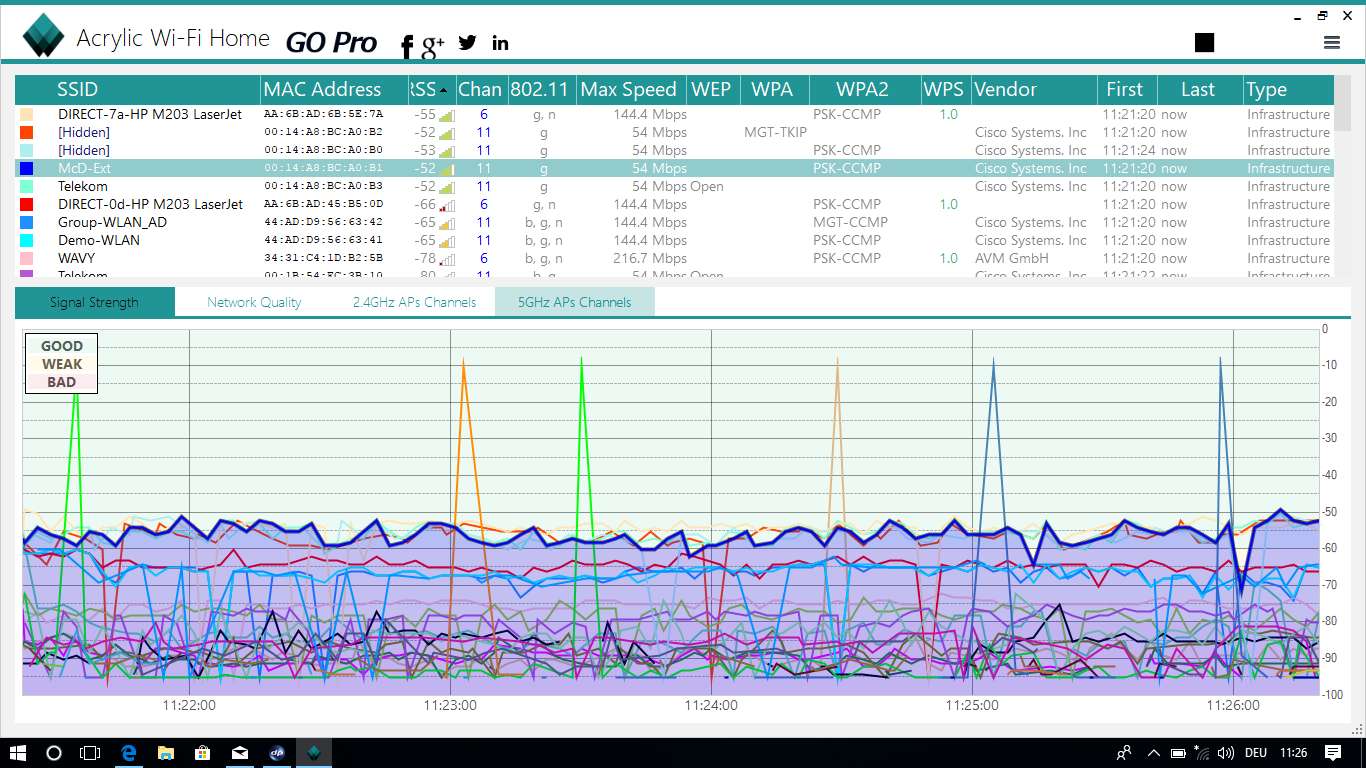Select the Group-WLAN_AD network name
The image size is (1366, 768).
(112, 222)
